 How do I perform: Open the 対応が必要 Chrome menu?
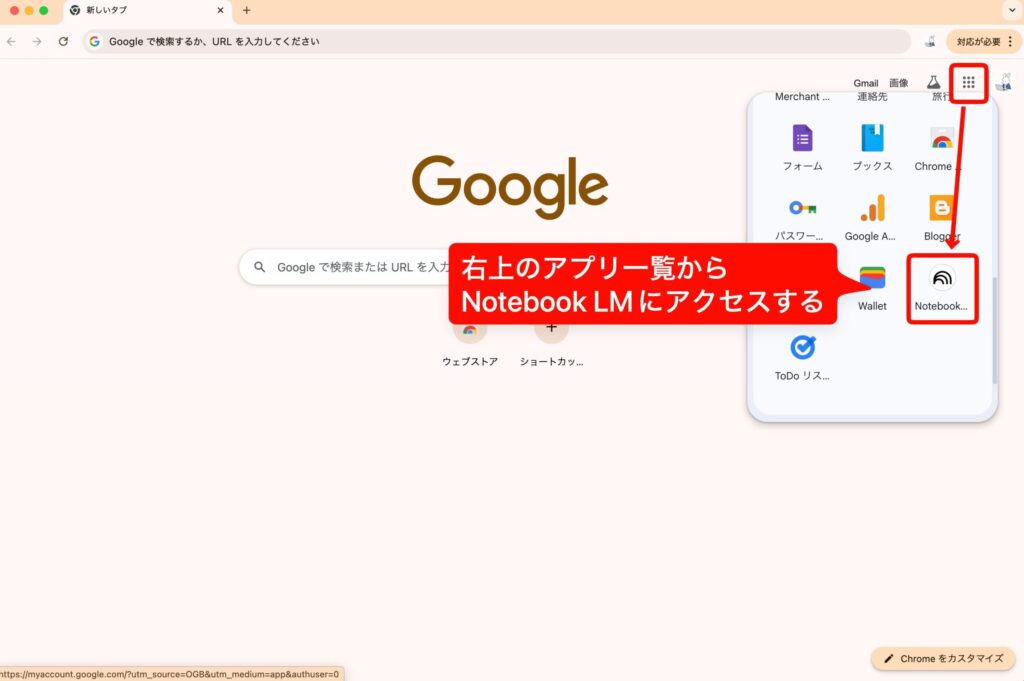(985, 41)
